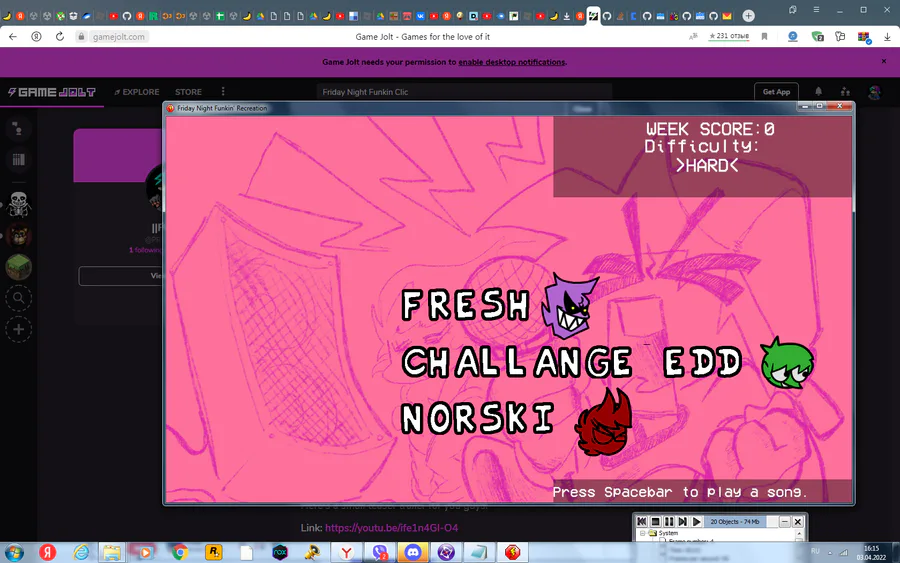Image resolution: width=900 pixels, height=563 pixels.
Task: Open Viber from the taskbar
Action: tap(379, 552)
